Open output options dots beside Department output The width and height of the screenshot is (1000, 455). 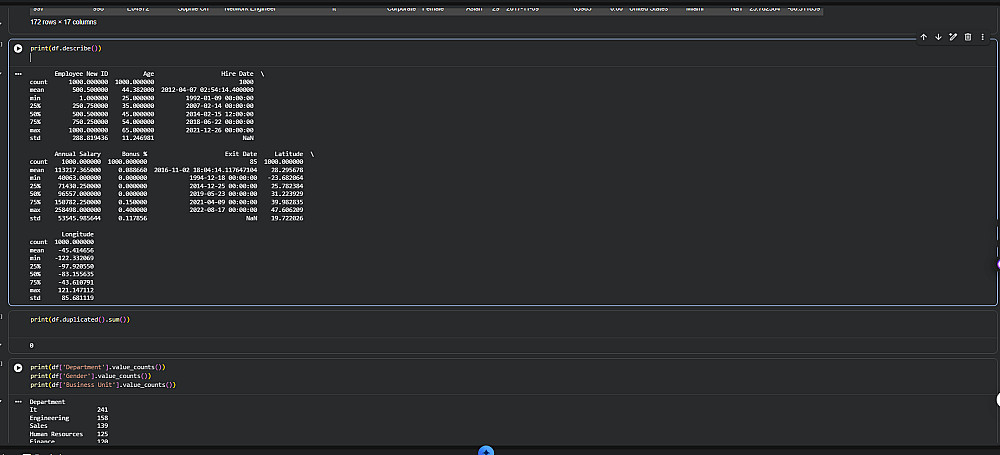click(x=18, y=401)
